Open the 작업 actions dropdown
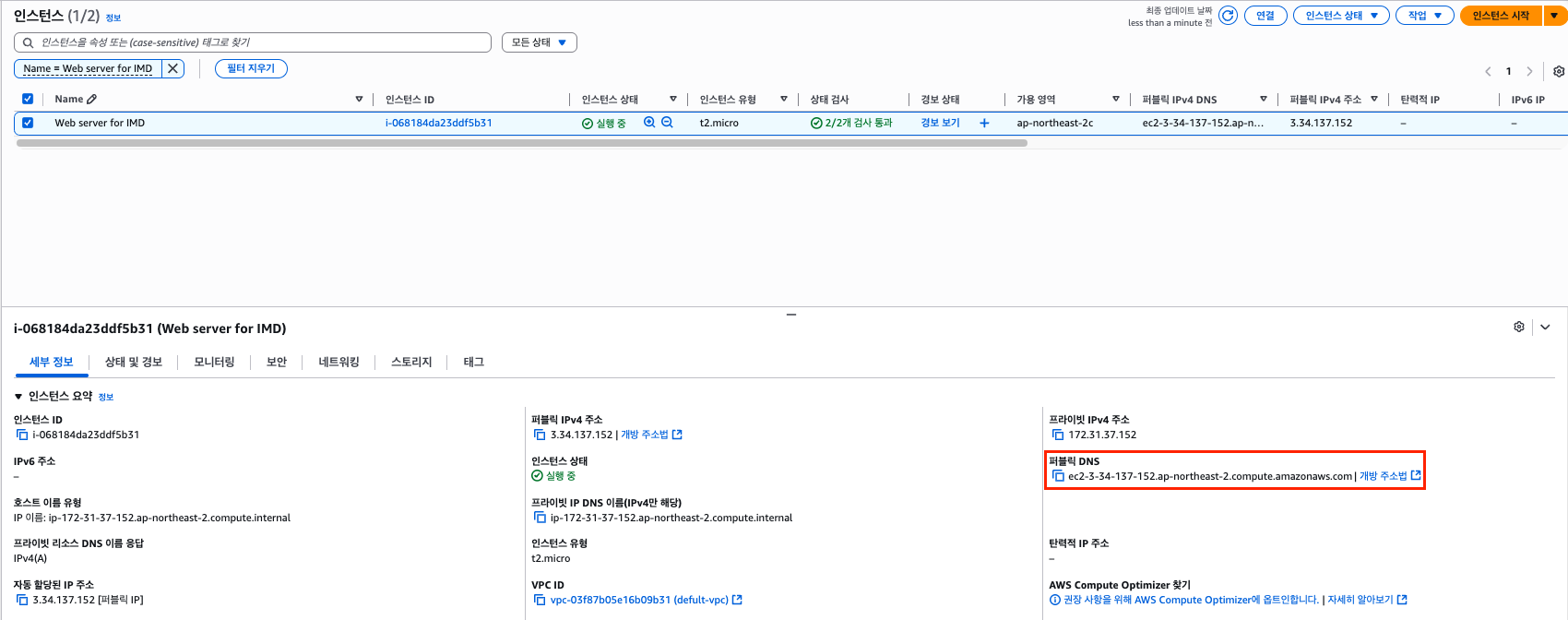Screen dimensions: 1568x620 (1424, 16)
